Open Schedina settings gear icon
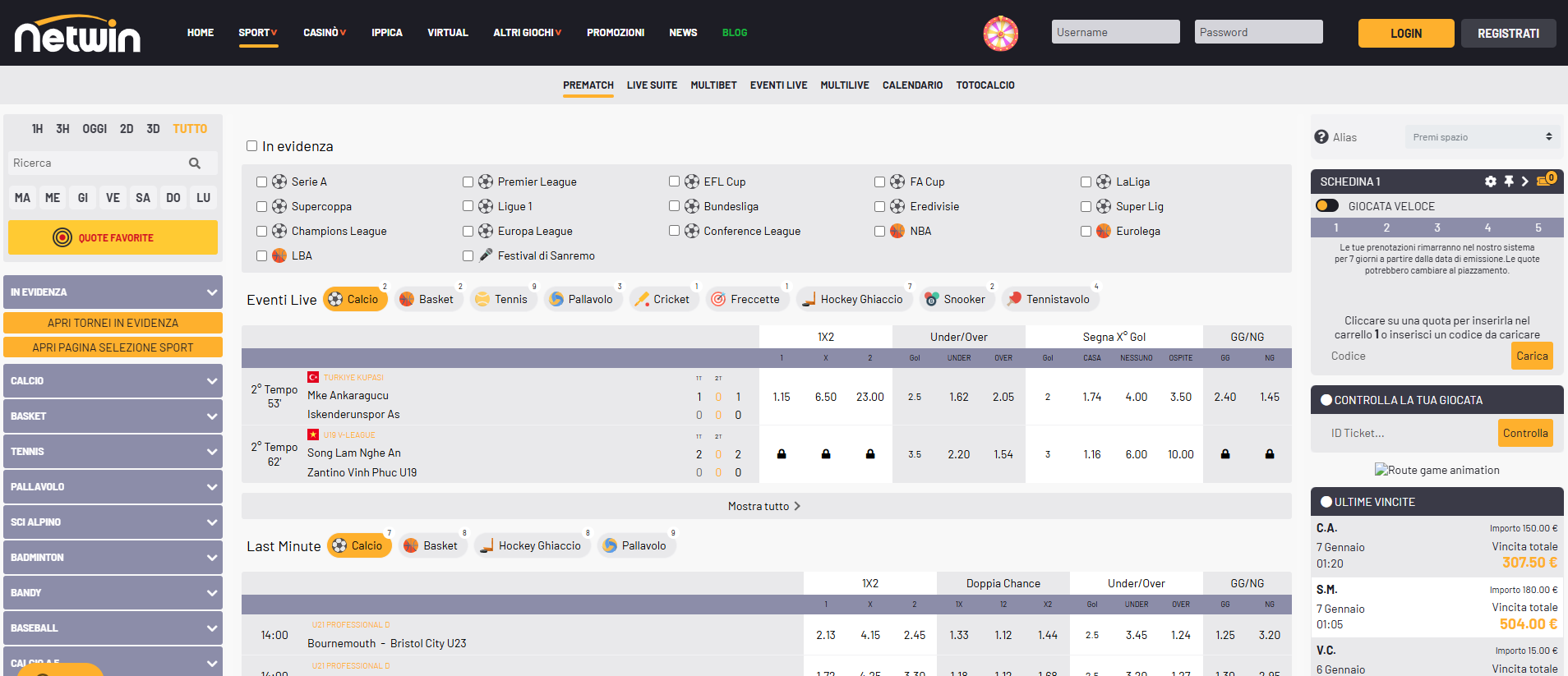 tap(1490, 182)
